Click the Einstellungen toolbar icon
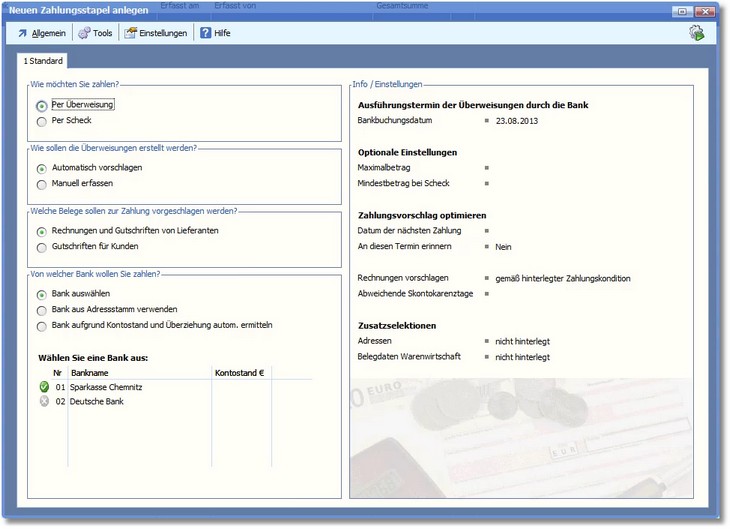The width and height of the screenshot is (730, 529). pyautogui.click(x=130, y=33)
